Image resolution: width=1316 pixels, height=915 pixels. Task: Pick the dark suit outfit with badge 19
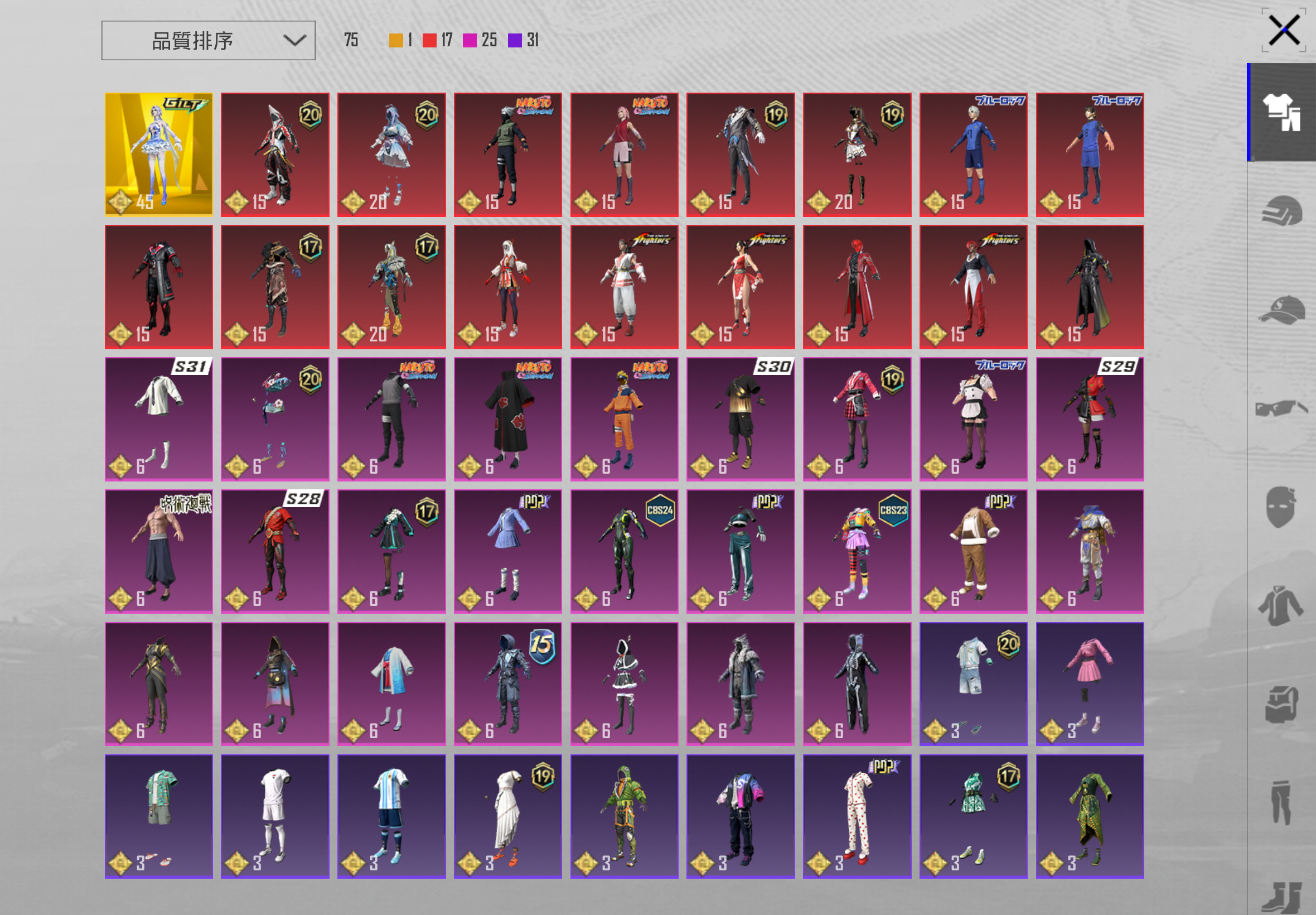click(x=741, y=155)
